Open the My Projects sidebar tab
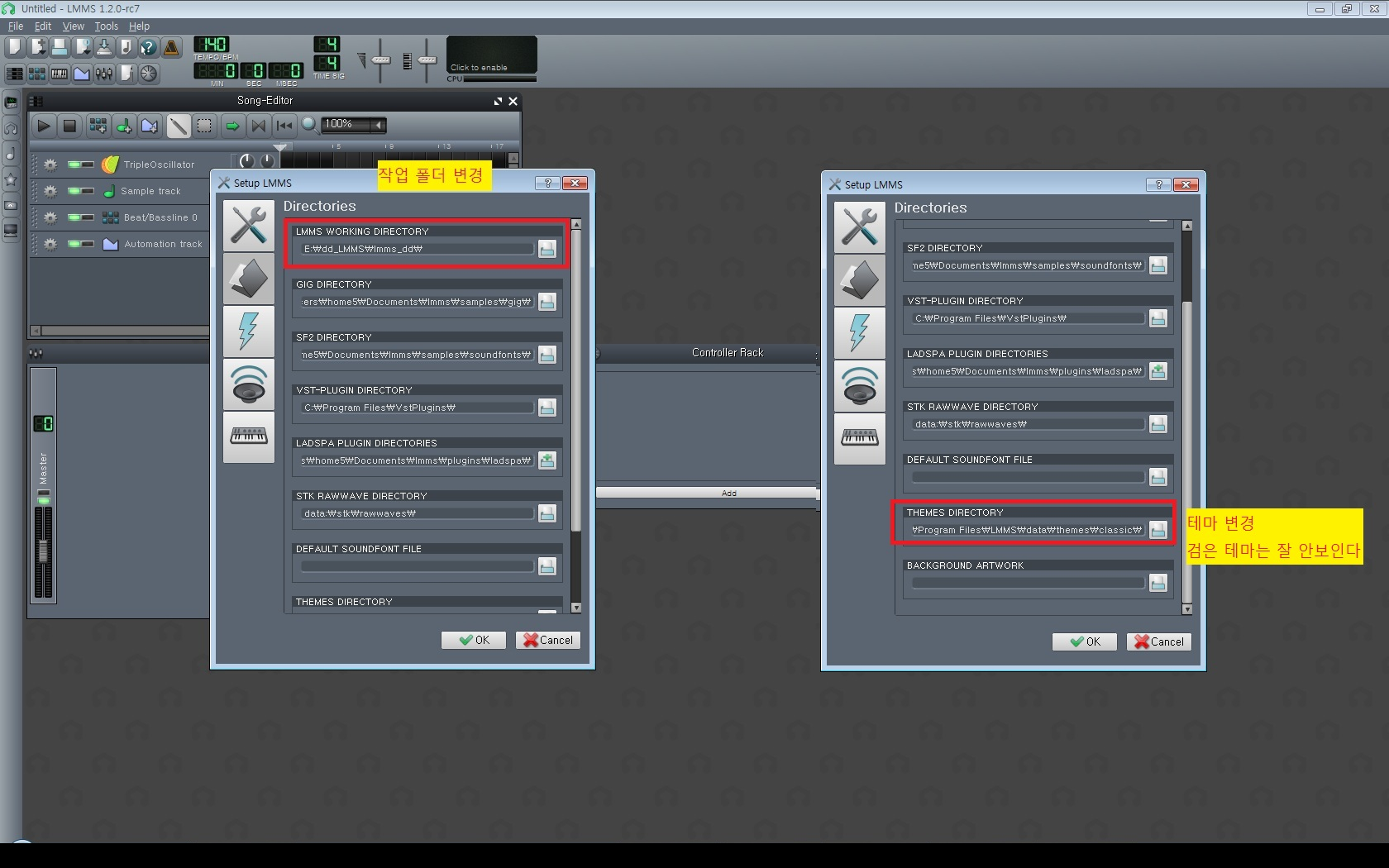Image resolution: width=1389 pixels, height=868 pixels. click(11, 128)
